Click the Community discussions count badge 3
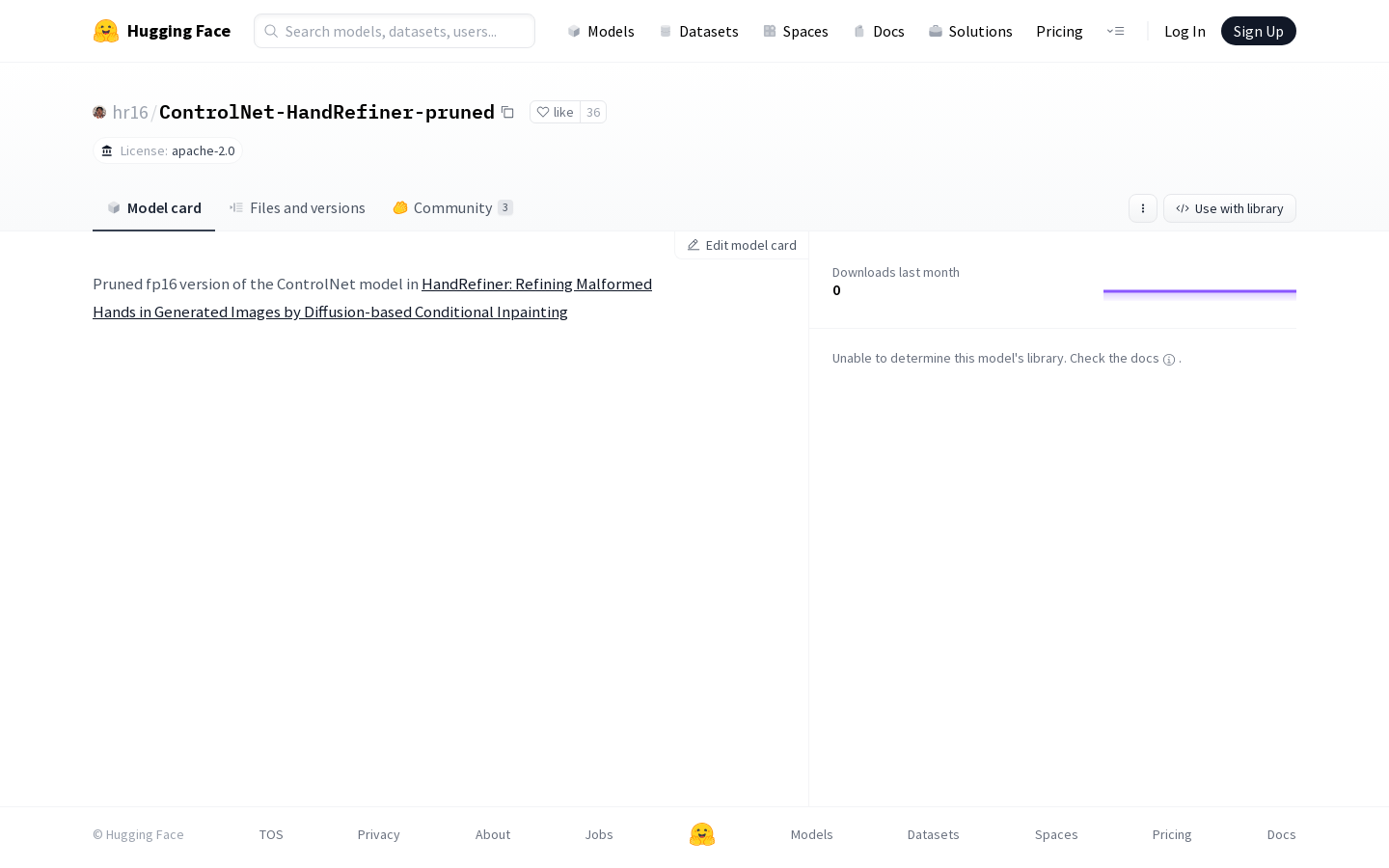 tap(505, 207)
